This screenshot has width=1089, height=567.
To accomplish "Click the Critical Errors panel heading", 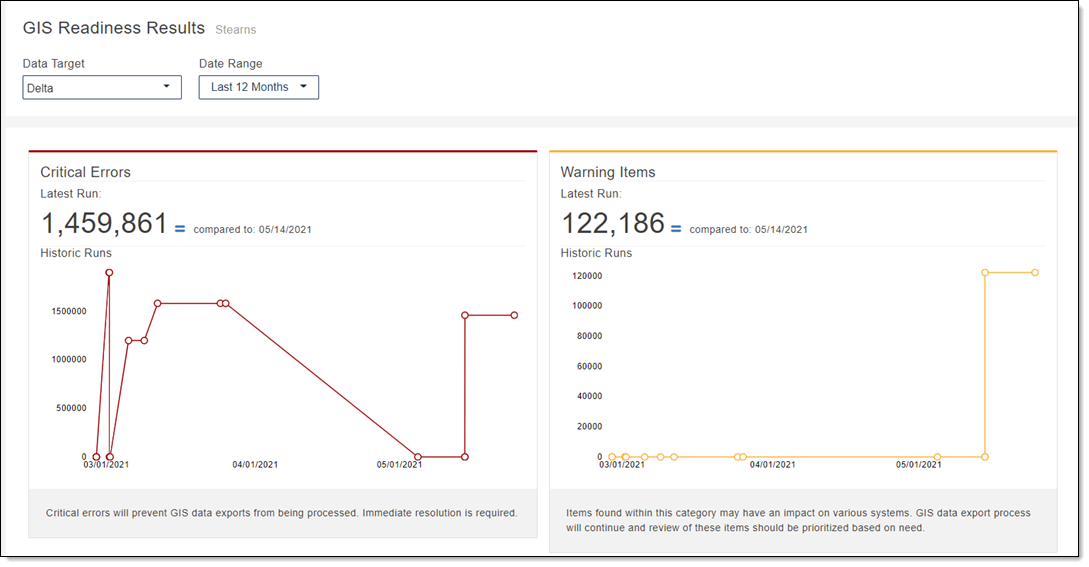I will point(85,172).
